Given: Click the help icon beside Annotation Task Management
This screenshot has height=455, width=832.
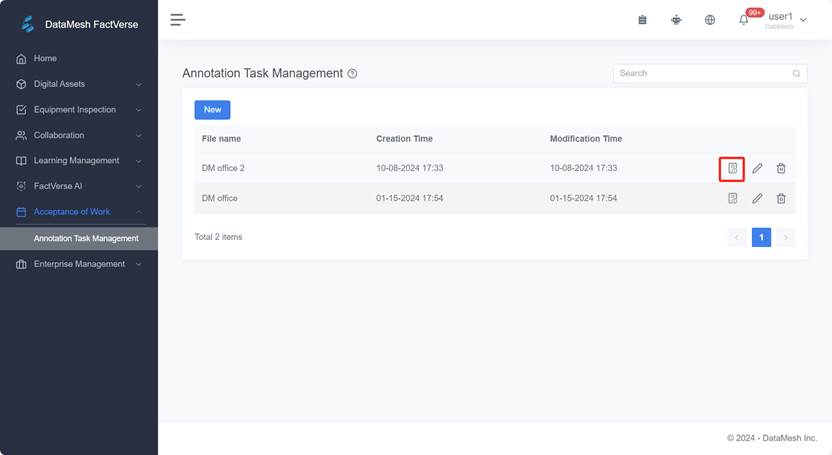Looking at the screenshot, I should click(352, 74).
